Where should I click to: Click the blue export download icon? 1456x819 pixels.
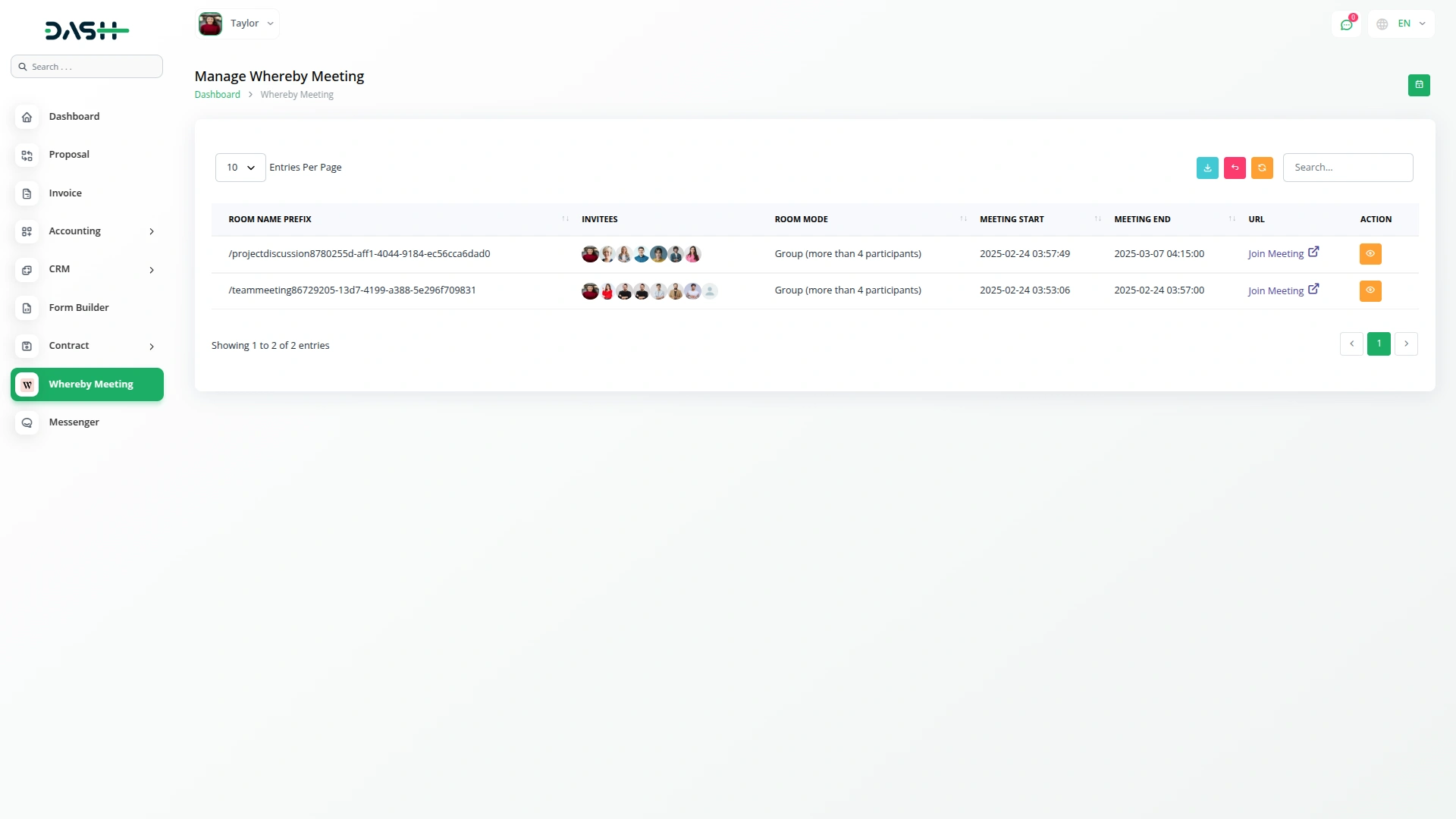1207,168
